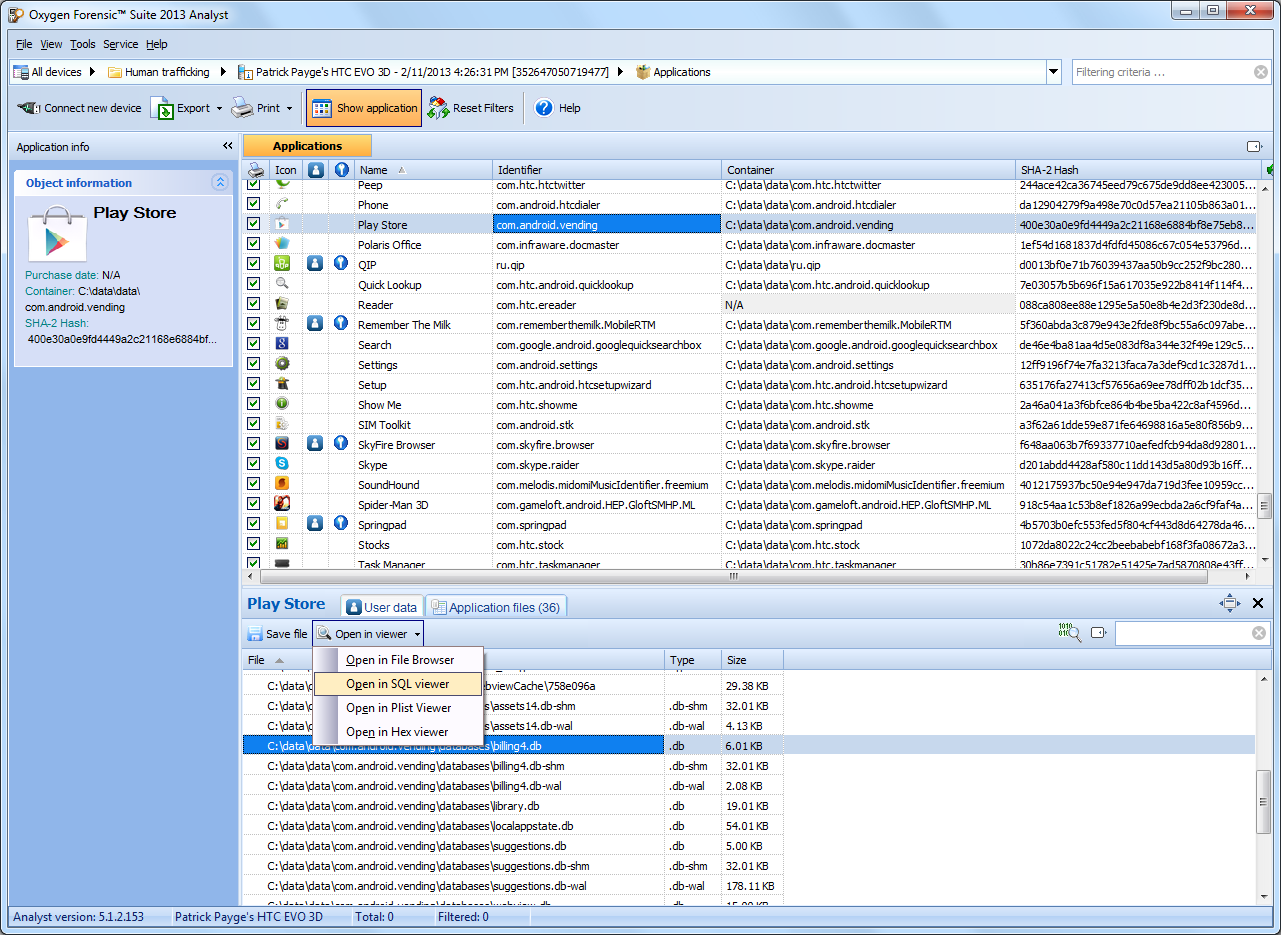Switch to the User data tab

[x=381, y=607]
